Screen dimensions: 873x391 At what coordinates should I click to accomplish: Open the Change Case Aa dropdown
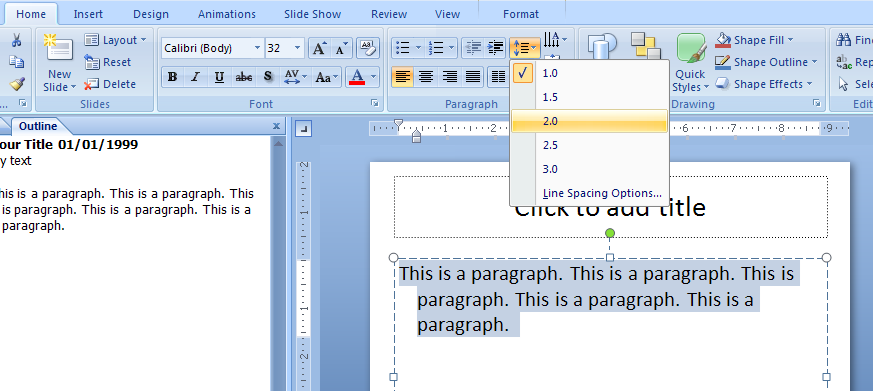coord(326,77)
